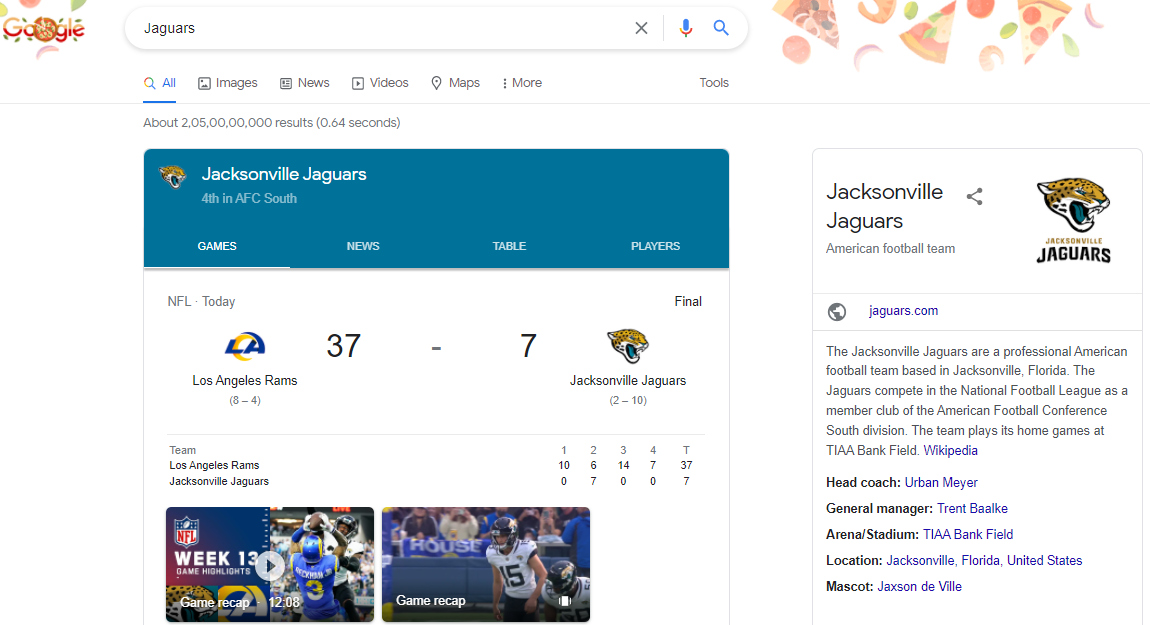Share the Jacksonville Jaguars knowledge panel
This screenshot has width=1150, height=625.
point(974,196)
